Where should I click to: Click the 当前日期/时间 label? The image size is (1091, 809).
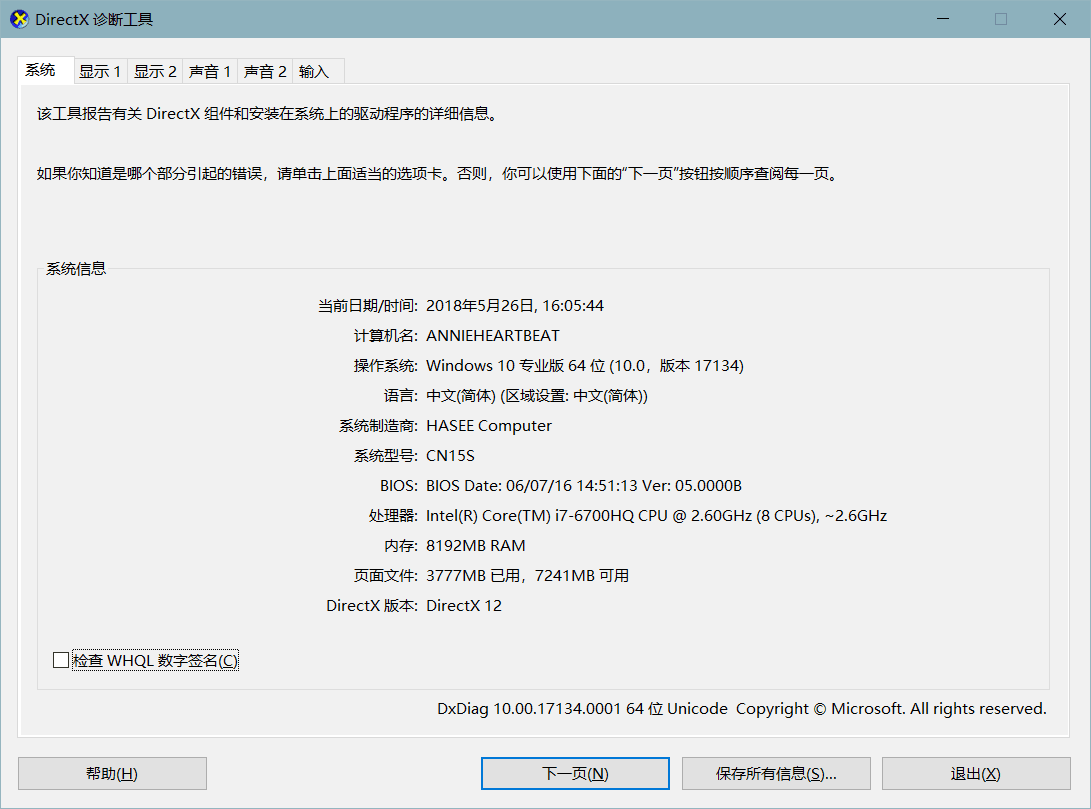[x=367, y=306]
